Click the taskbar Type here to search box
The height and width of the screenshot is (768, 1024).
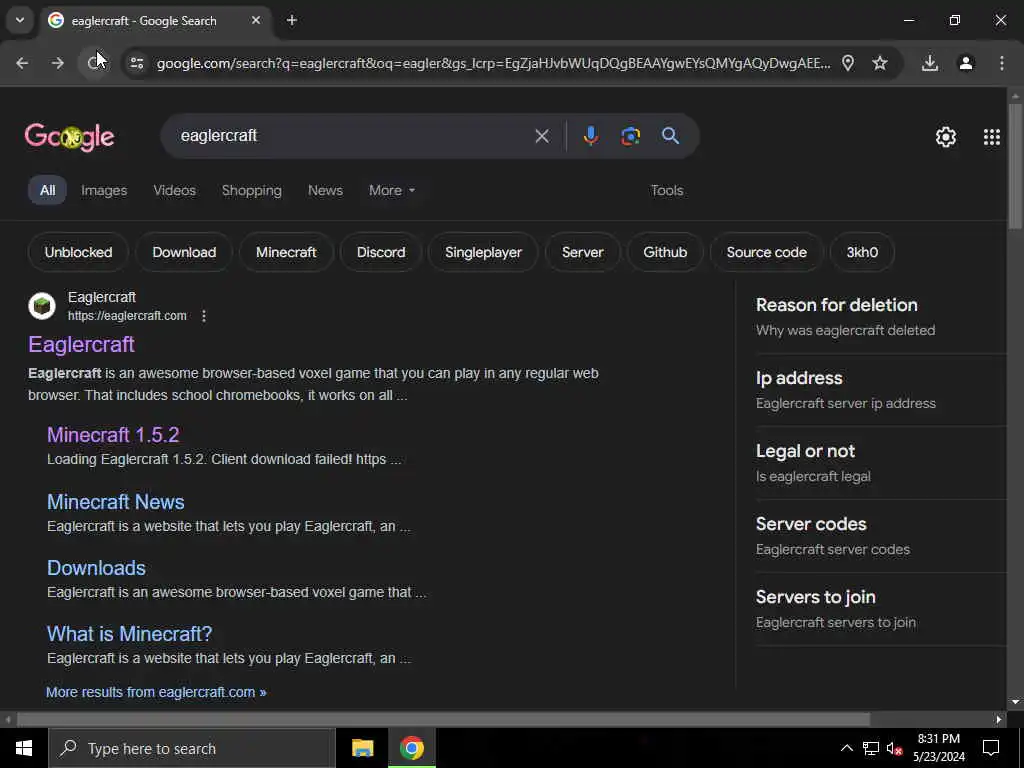pyautogui.click(x=192, y=748)
